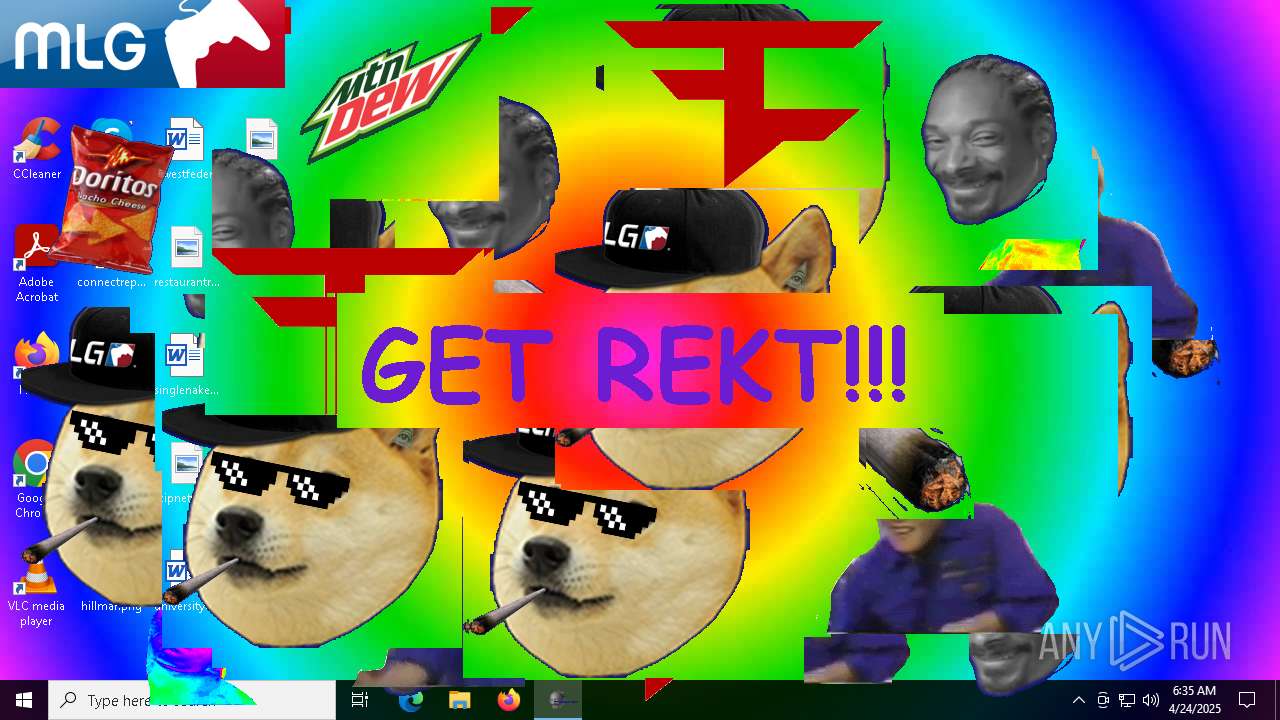Click the Meet Now tray icon
The height and width of the screenshot is (720, 1280).
click(1103, 700)
